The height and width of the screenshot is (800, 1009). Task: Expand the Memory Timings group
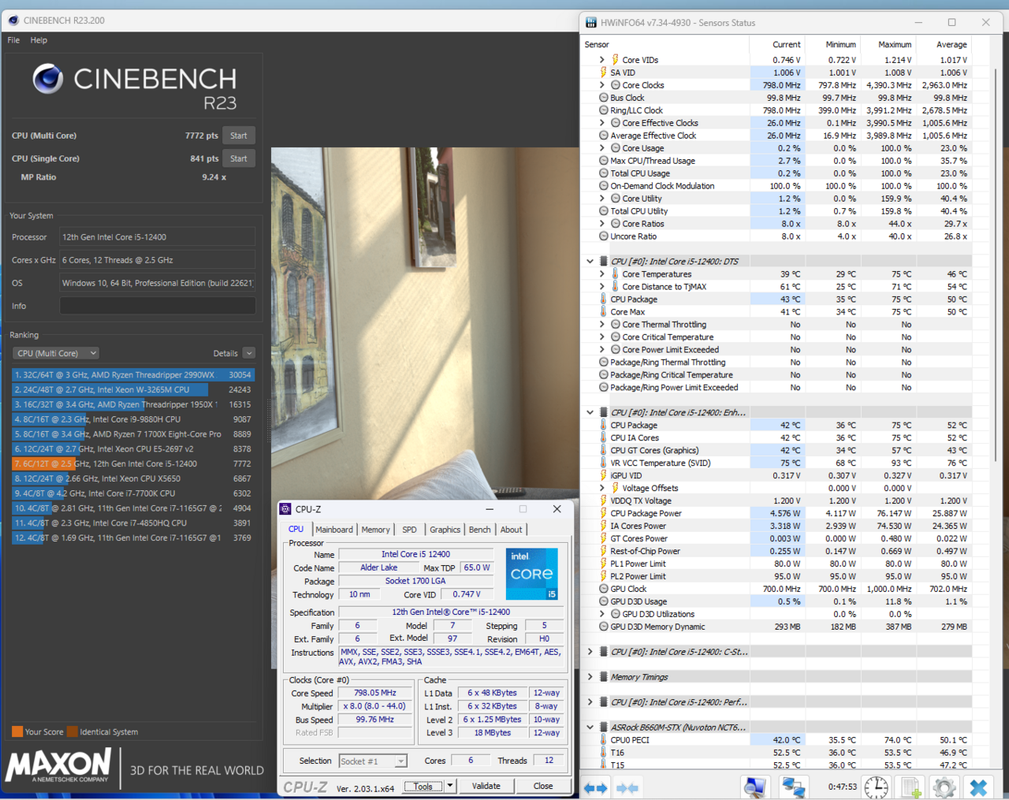(x=589, y=676)
